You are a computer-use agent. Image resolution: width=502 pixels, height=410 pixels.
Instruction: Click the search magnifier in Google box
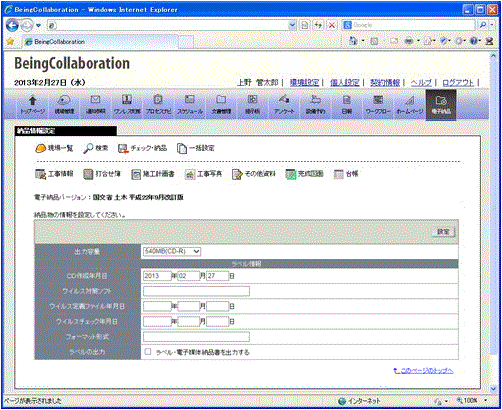[x=482, y=25]
